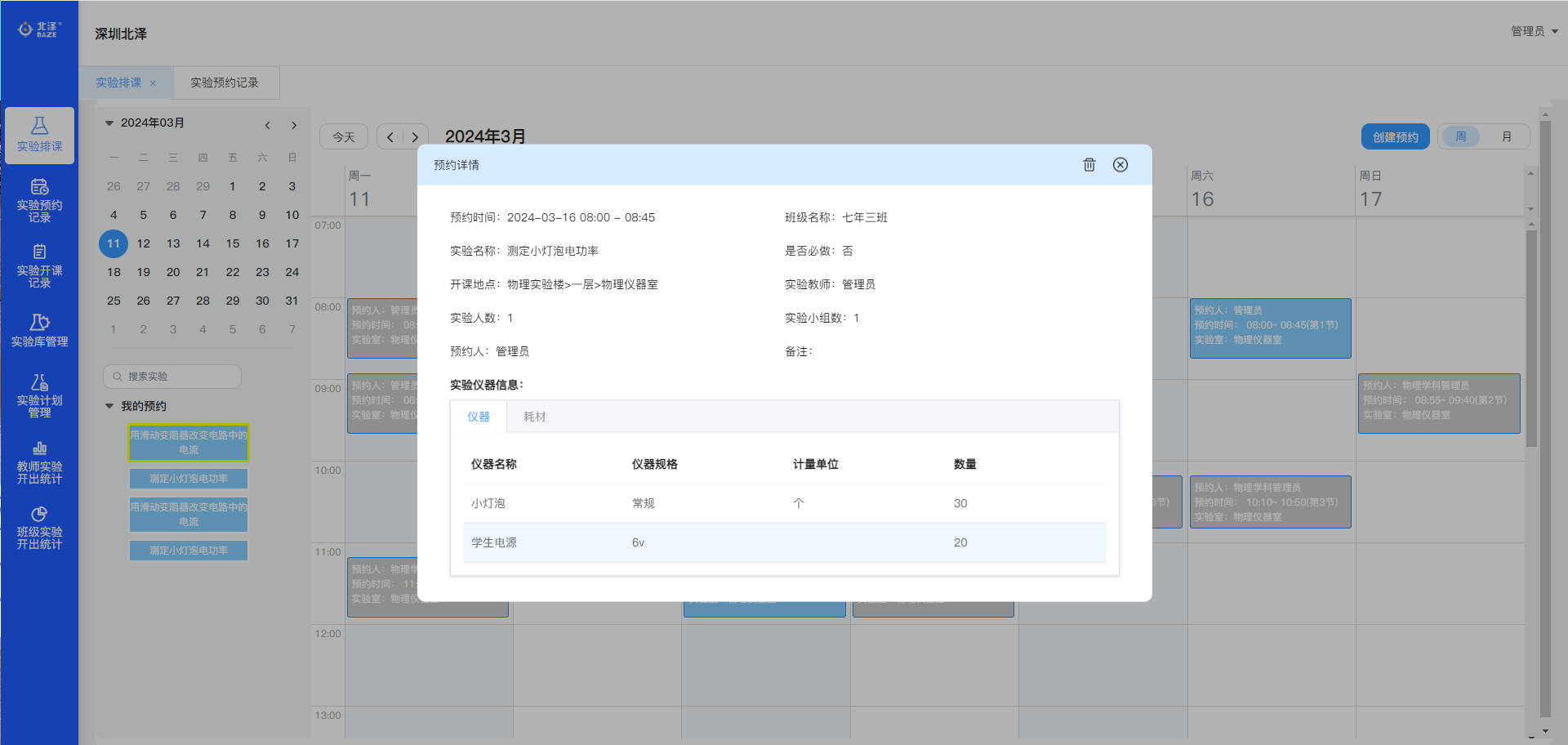This screenshot has height=745, width=1568.
Task: Click the 今天 button
Action: [x=344, y=136]
